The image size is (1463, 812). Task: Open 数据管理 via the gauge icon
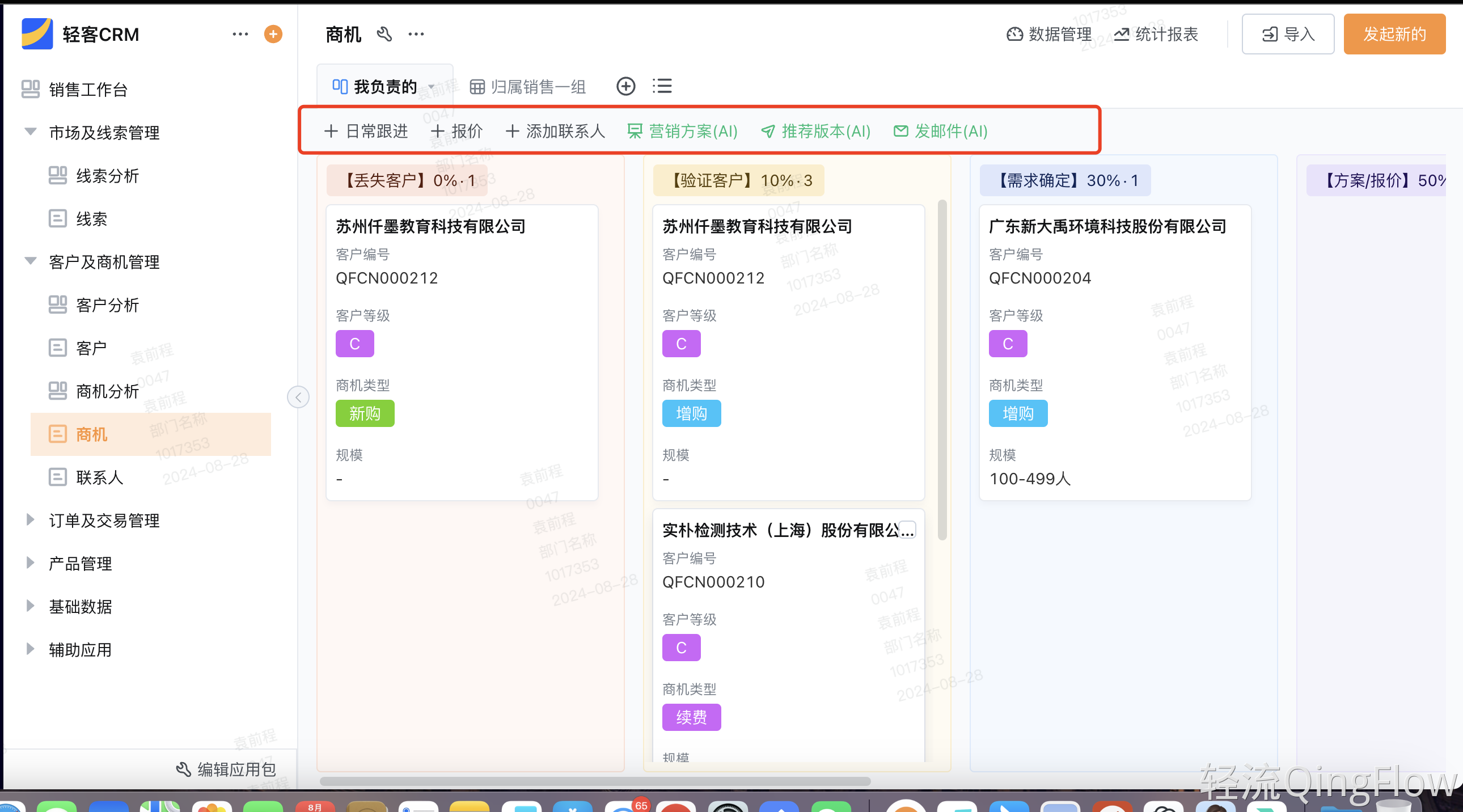point(1048,34)
